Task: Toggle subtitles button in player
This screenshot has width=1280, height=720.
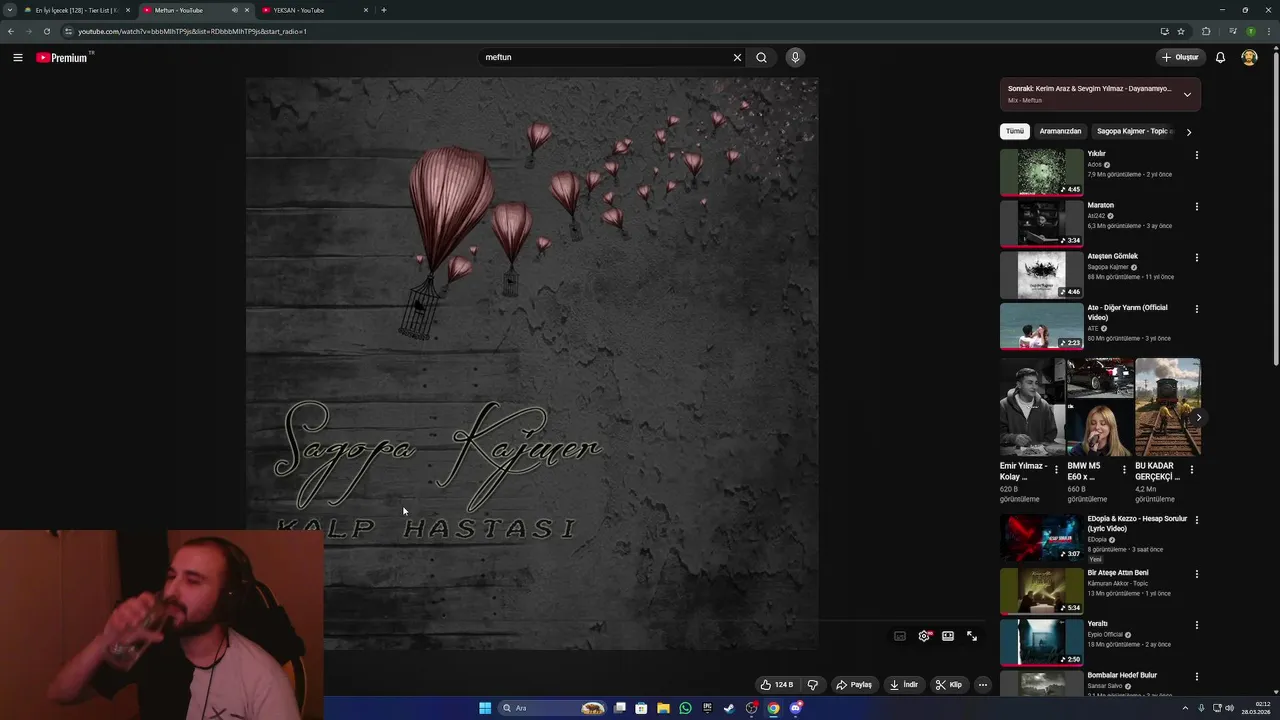Action: 900,636
